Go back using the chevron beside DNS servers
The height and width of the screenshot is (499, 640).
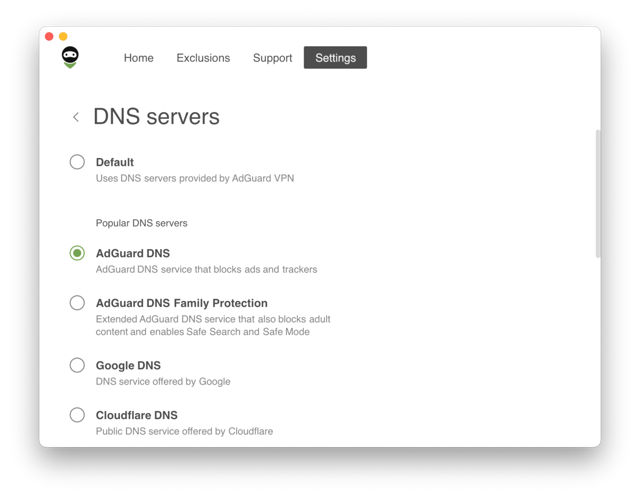(x=76, y=117)
